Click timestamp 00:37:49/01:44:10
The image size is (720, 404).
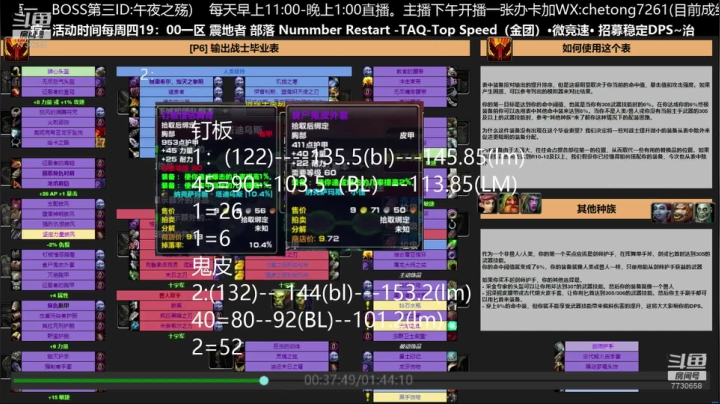(358, 380)
